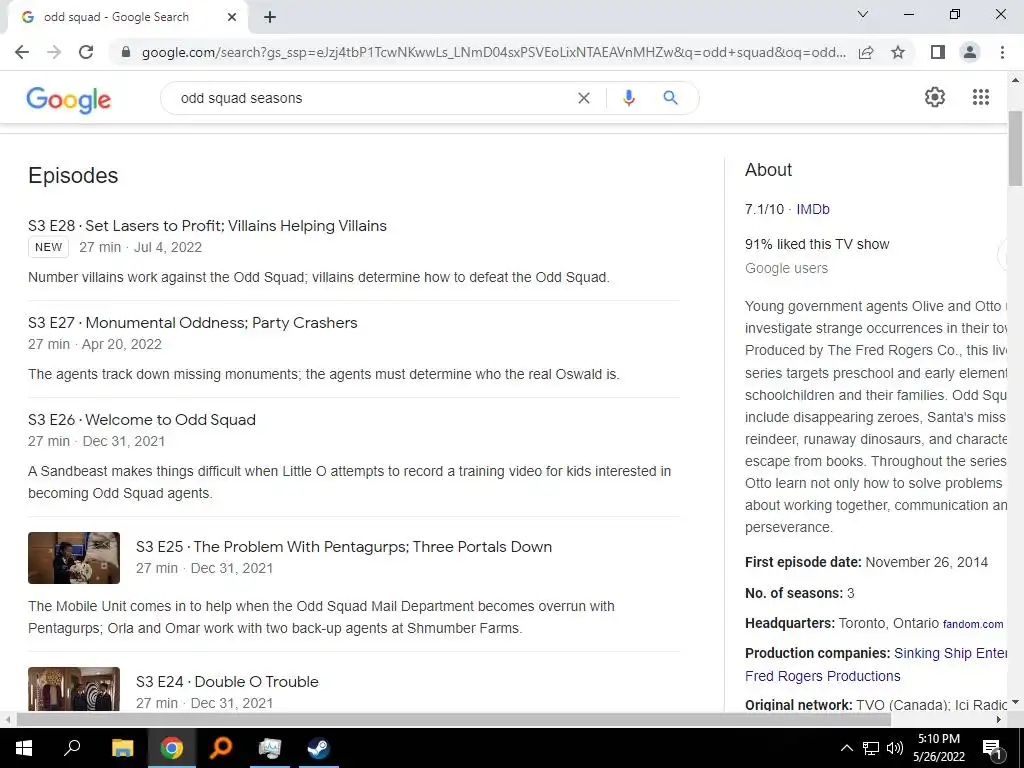The image size is (1024, 768).
Task: Reload the current page
Action: [86, 52]
